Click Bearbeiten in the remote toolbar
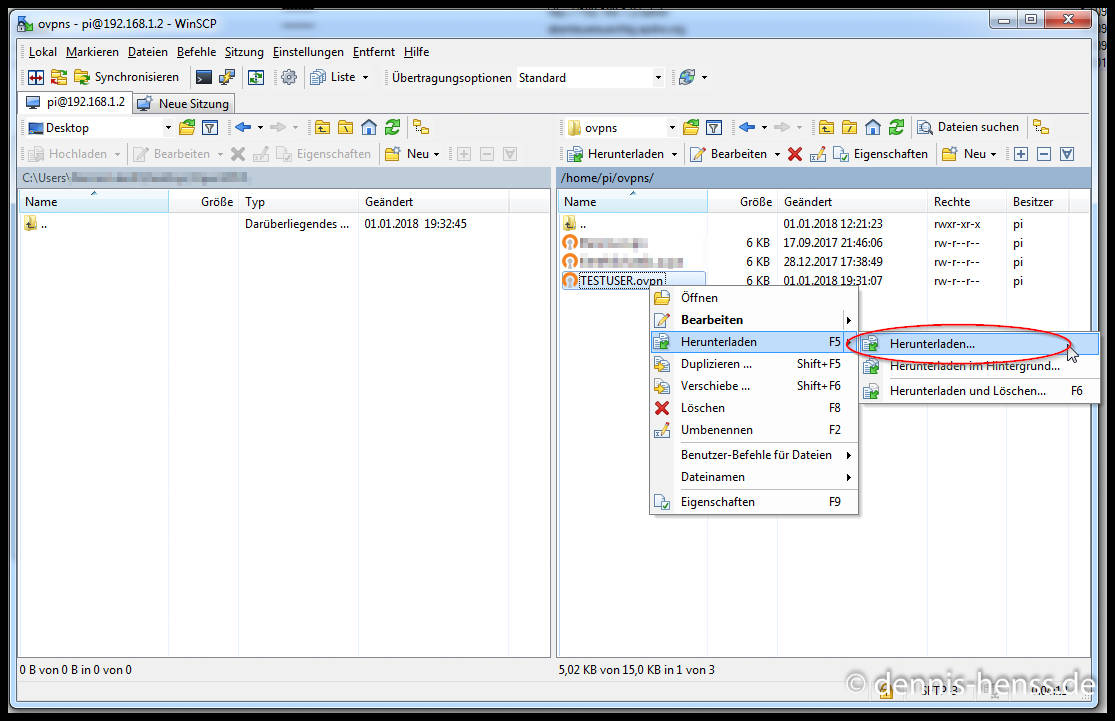This screenshot has width=1115, height=721. [x=729, y=154]
